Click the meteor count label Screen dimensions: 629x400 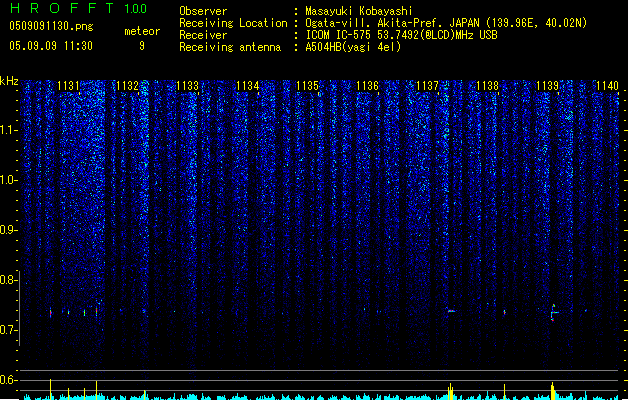pos(142,31)
